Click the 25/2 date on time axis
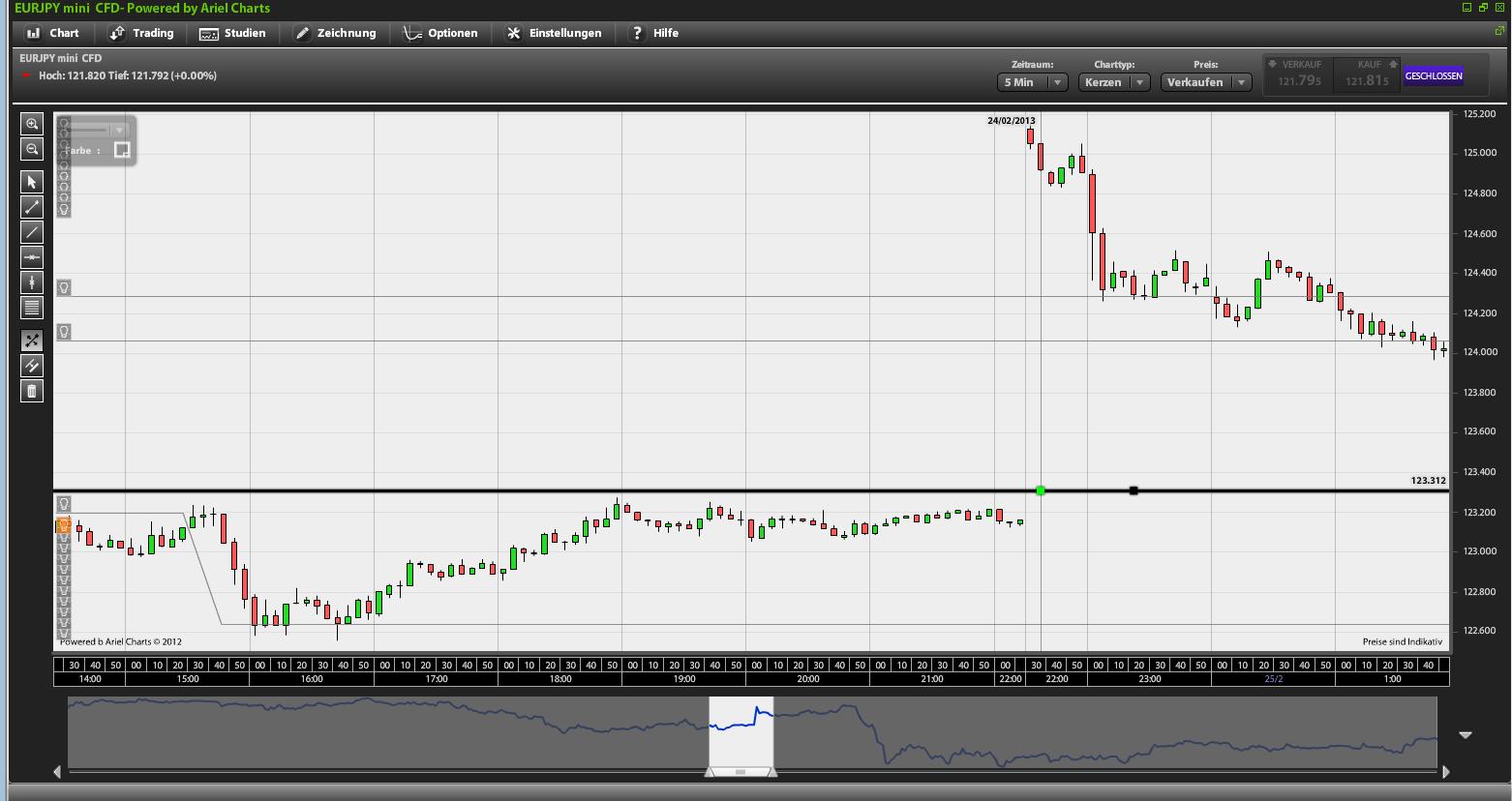Viewport: 1512px width, 801px height. point(1274,679)
